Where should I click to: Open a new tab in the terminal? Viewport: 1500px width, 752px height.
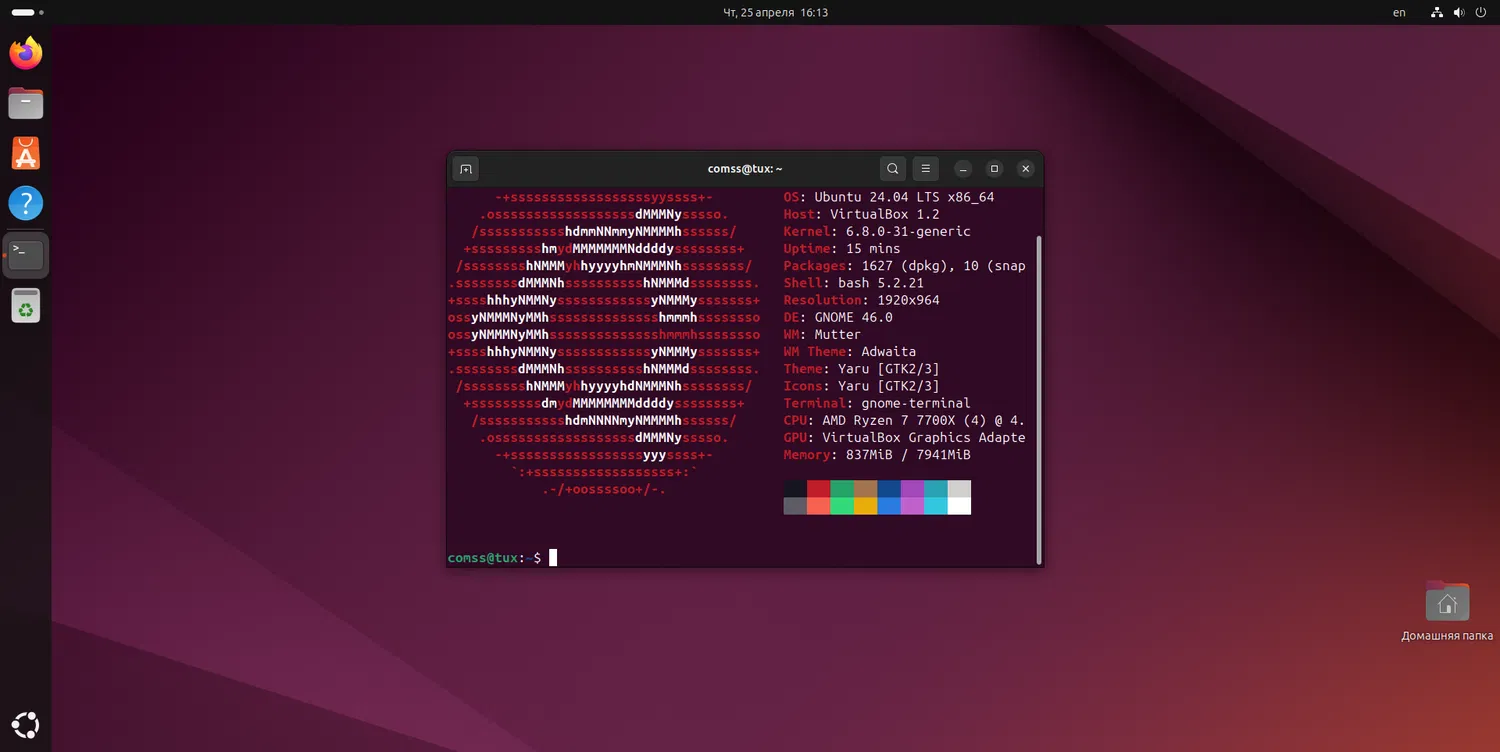(465, 169)
